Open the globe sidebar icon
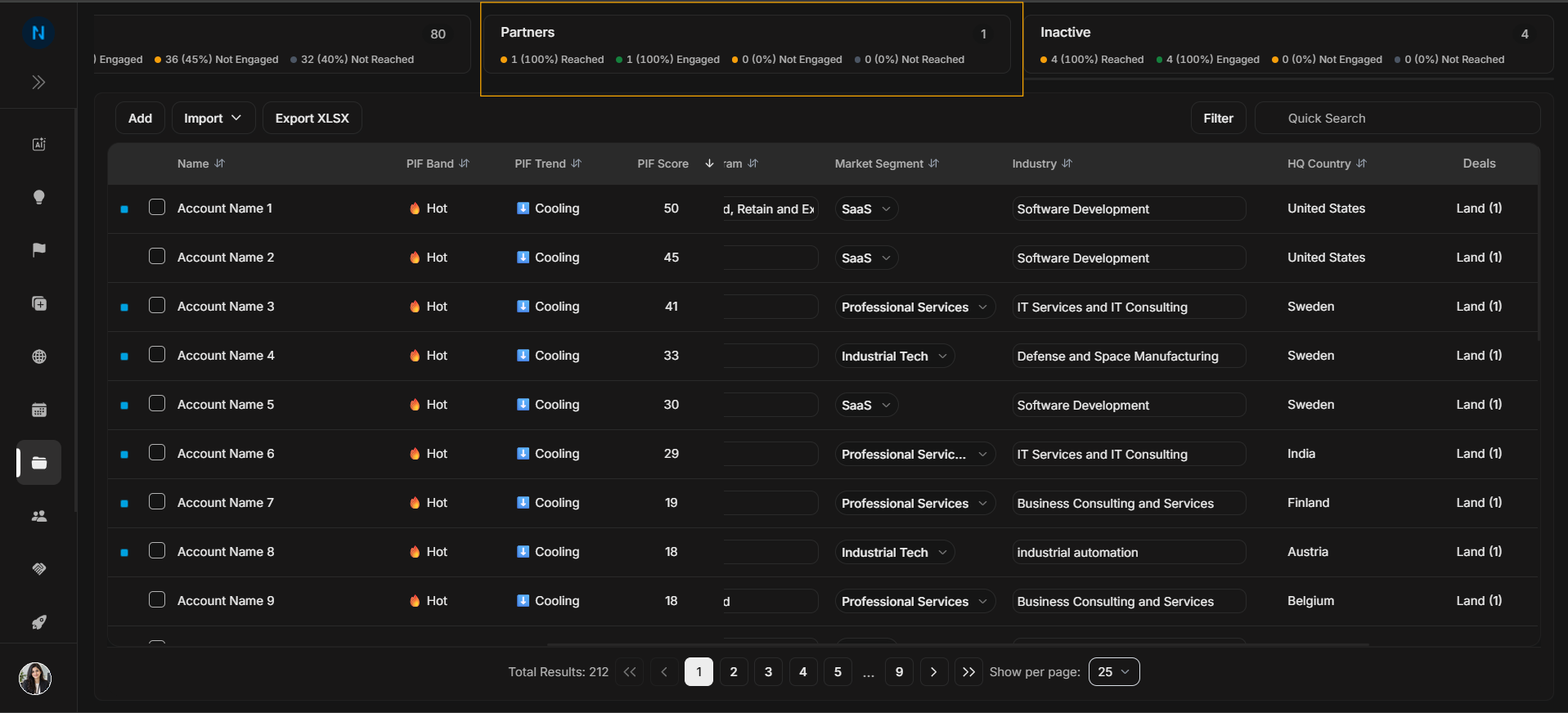Screen dimensions: 1568x713 (x=38, y=356)
